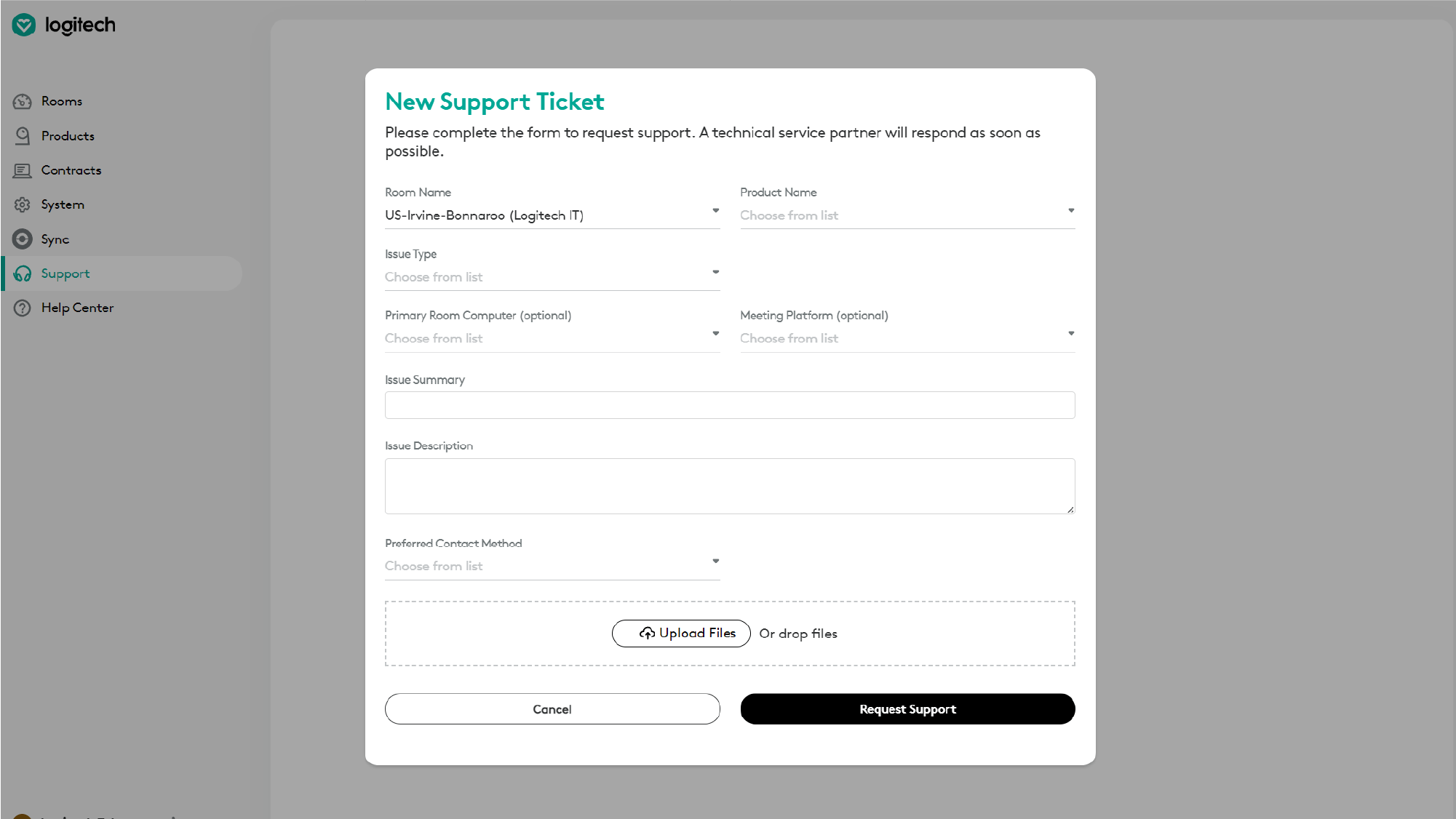Cancel the new support ticket
This screenshot has width=1456, height=819.
552,709
